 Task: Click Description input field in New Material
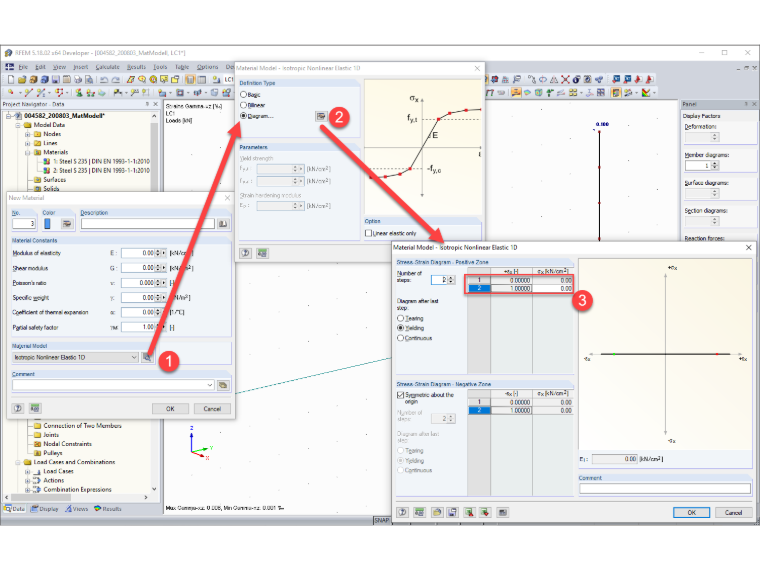(147, 223)
